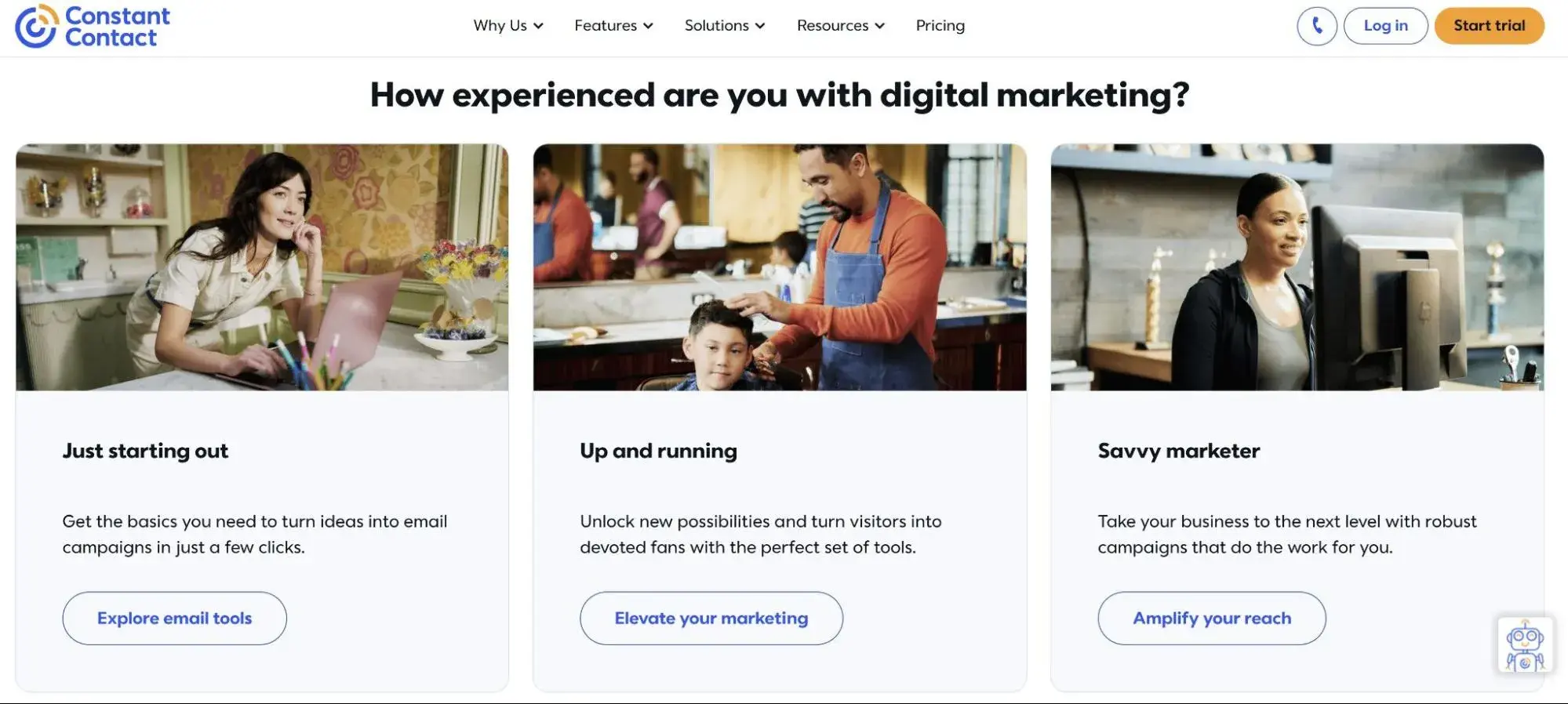Click the Savvy marketer heading
Screen dimensions: 1568x704
(1178, 451)
